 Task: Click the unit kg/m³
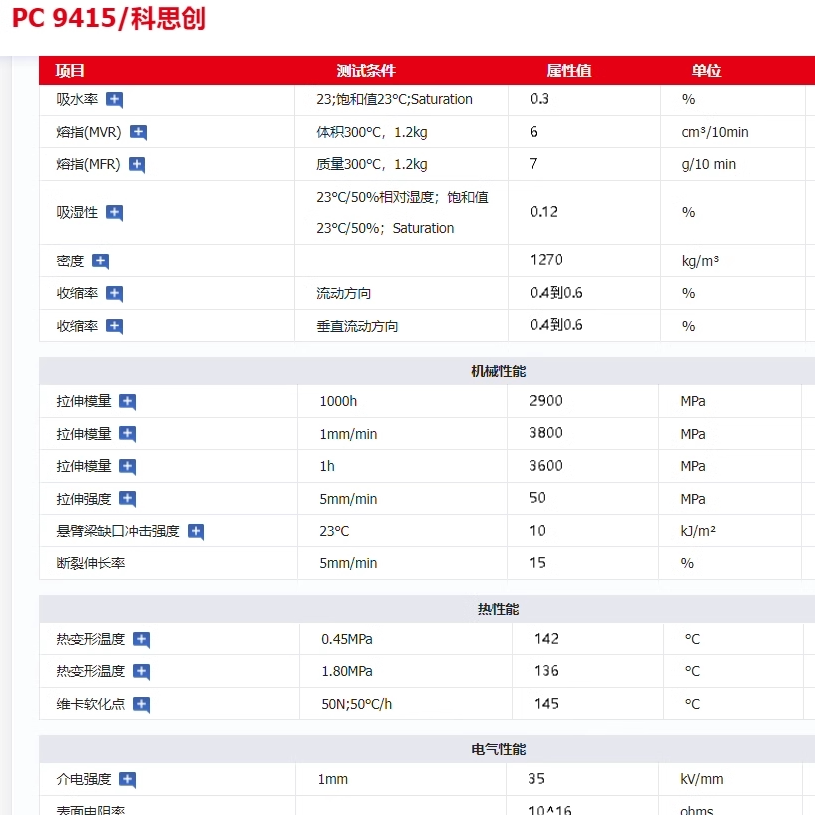(700, 261)
